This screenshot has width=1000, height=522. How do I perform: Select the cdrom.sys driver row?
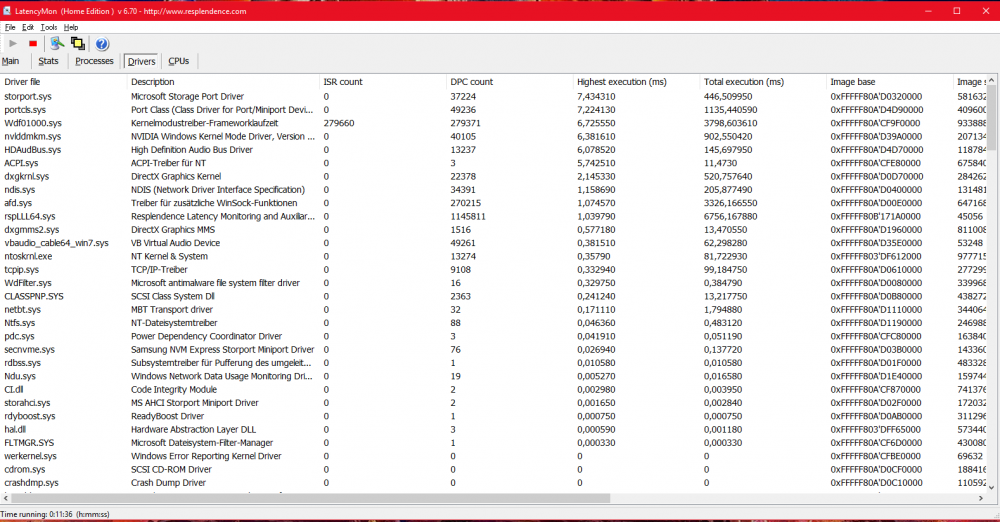[494, 469]
